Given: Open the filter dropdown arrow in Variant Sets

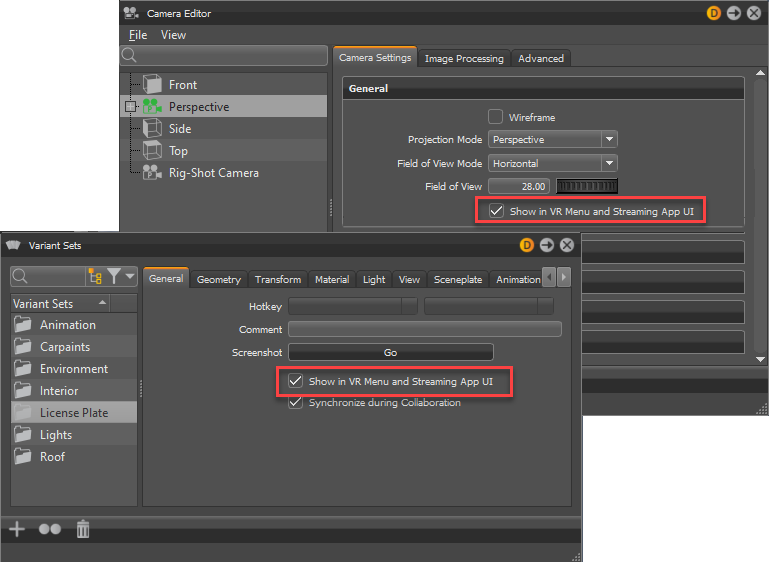Looking at the screenshot, I should click(130, 276).
